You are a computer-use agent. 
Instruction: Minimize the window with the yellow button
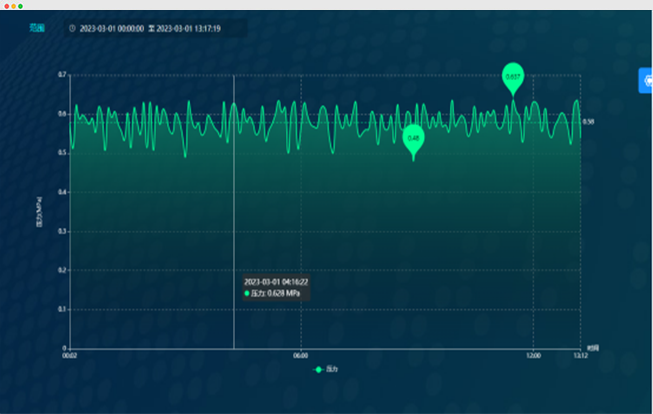(x=13, y=6)
